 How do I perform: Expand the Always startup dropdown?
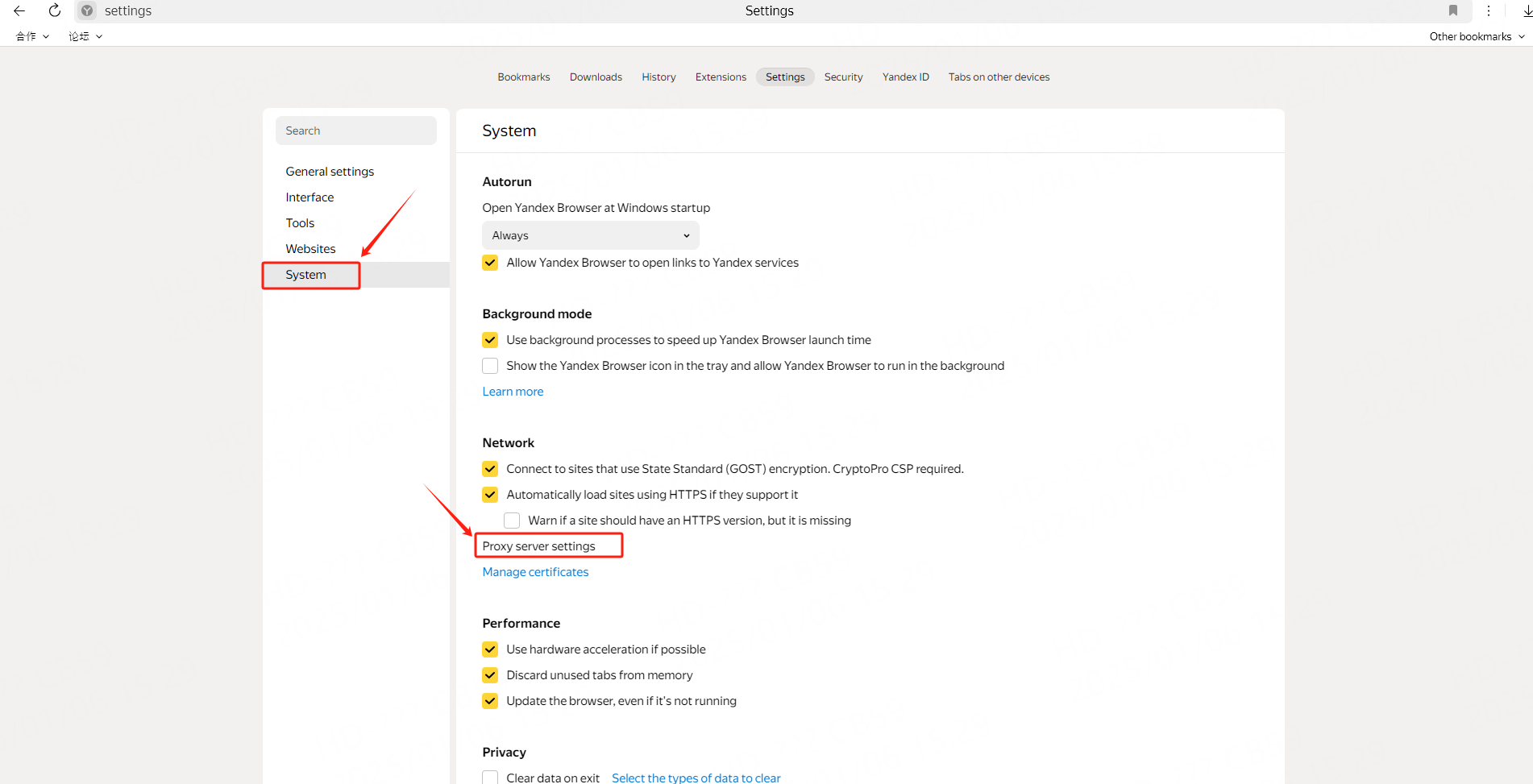590,235
